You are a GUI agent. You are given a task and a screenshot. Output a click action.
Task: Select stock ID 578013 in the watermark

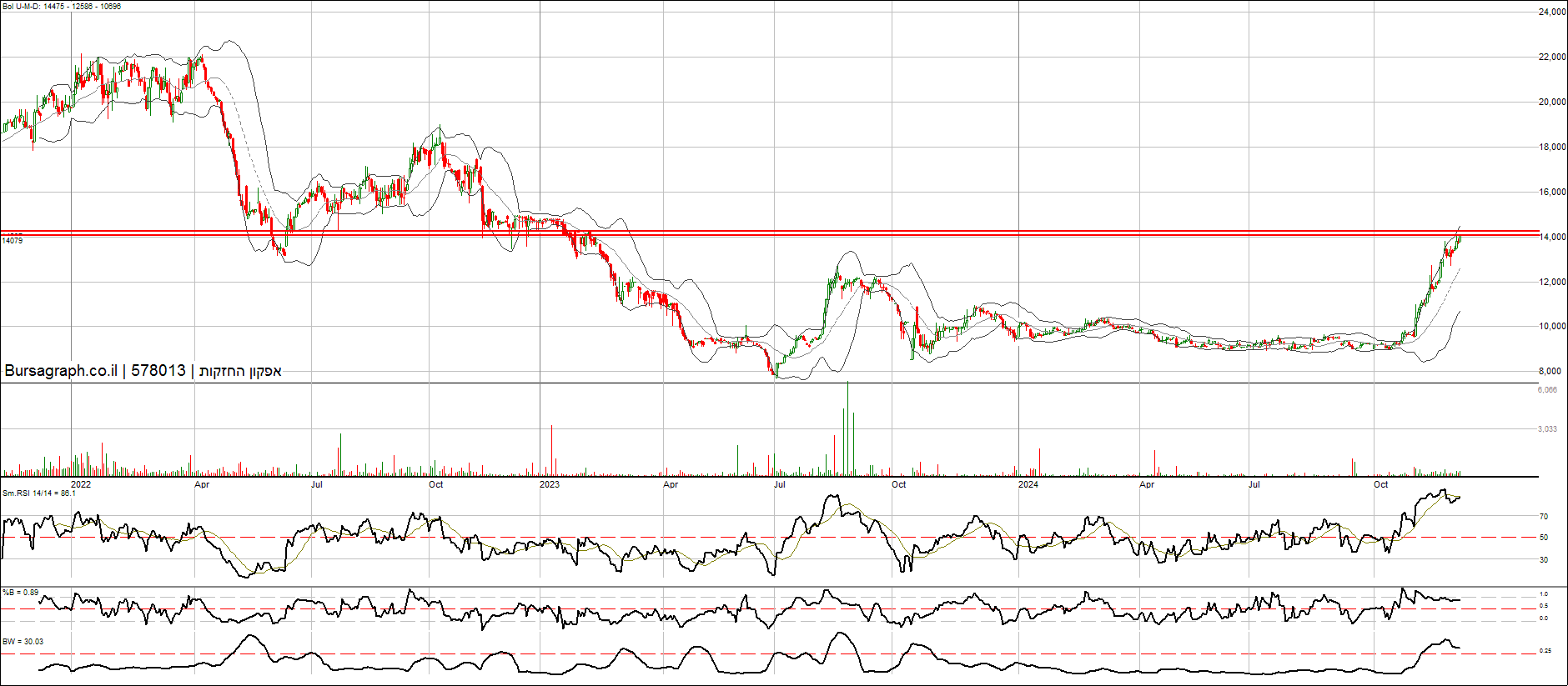click(158, 371)
